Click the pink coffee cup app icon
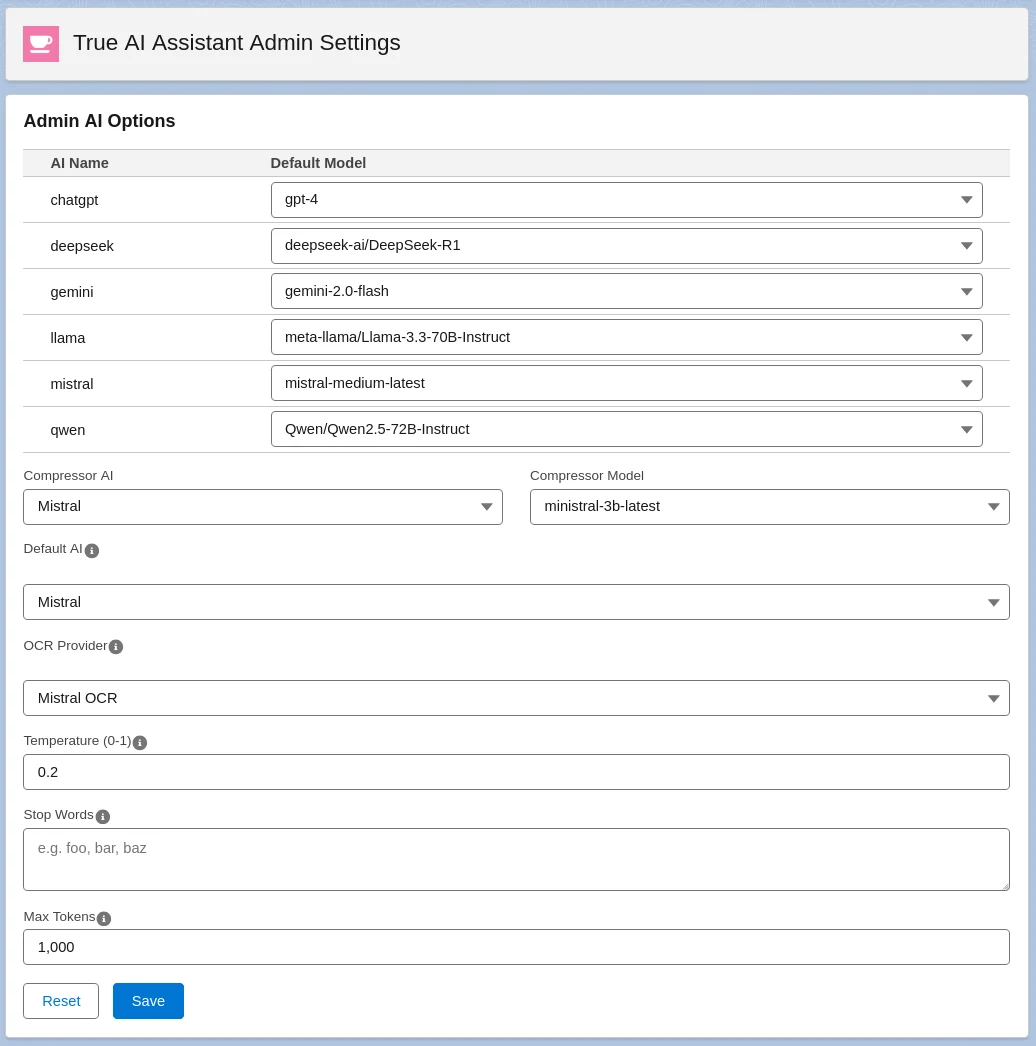The height and width of the screenshot is (1046, 1036). [41, 43]
